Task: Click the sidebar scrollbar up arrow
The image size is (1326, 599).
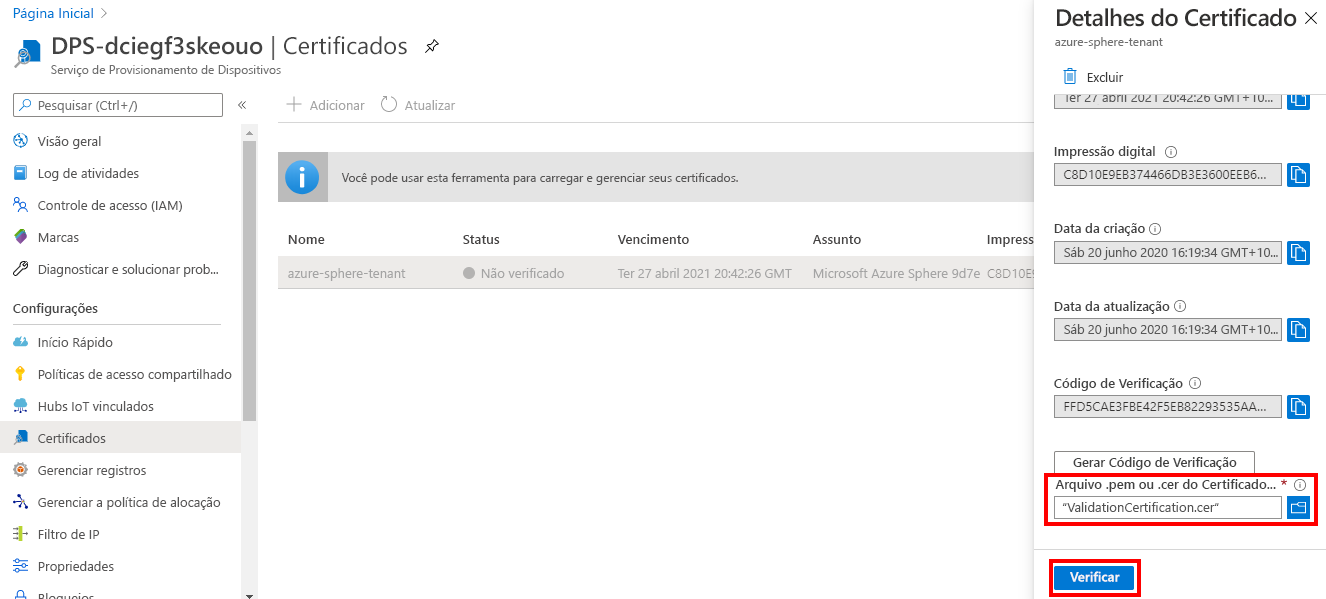Action: 249,133
